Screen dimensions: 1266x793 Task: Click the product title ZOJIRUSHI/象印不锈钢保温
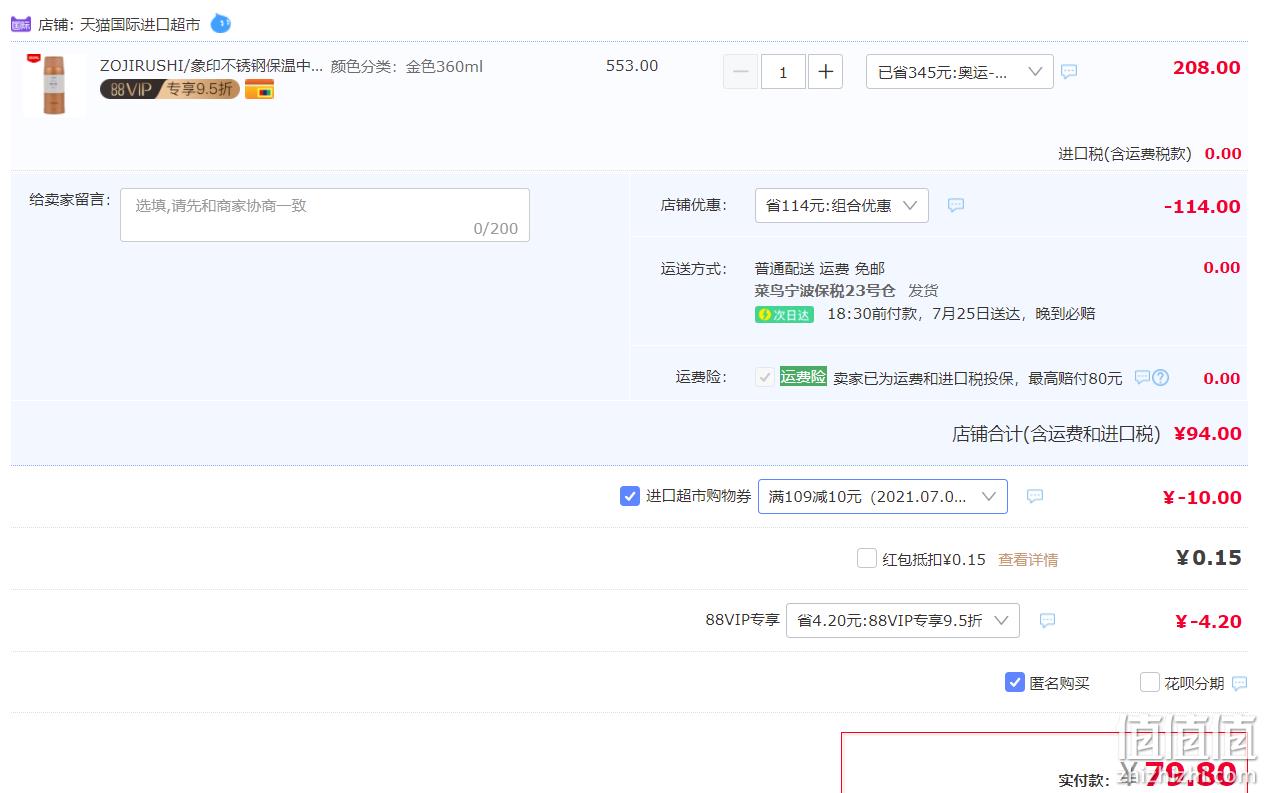point(212,66)
